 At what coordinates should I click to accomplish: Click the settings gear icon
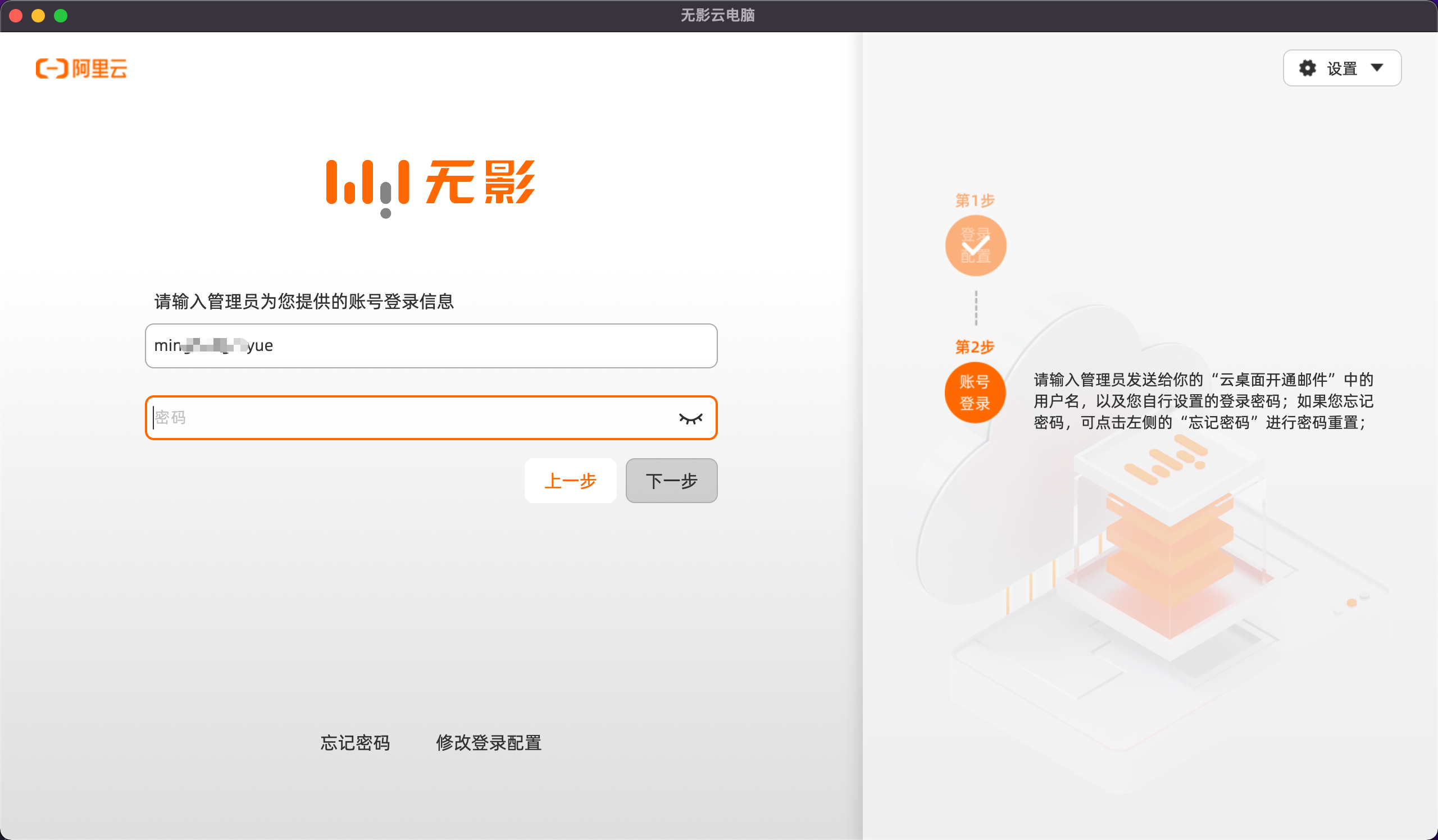tap(1307, 69)
